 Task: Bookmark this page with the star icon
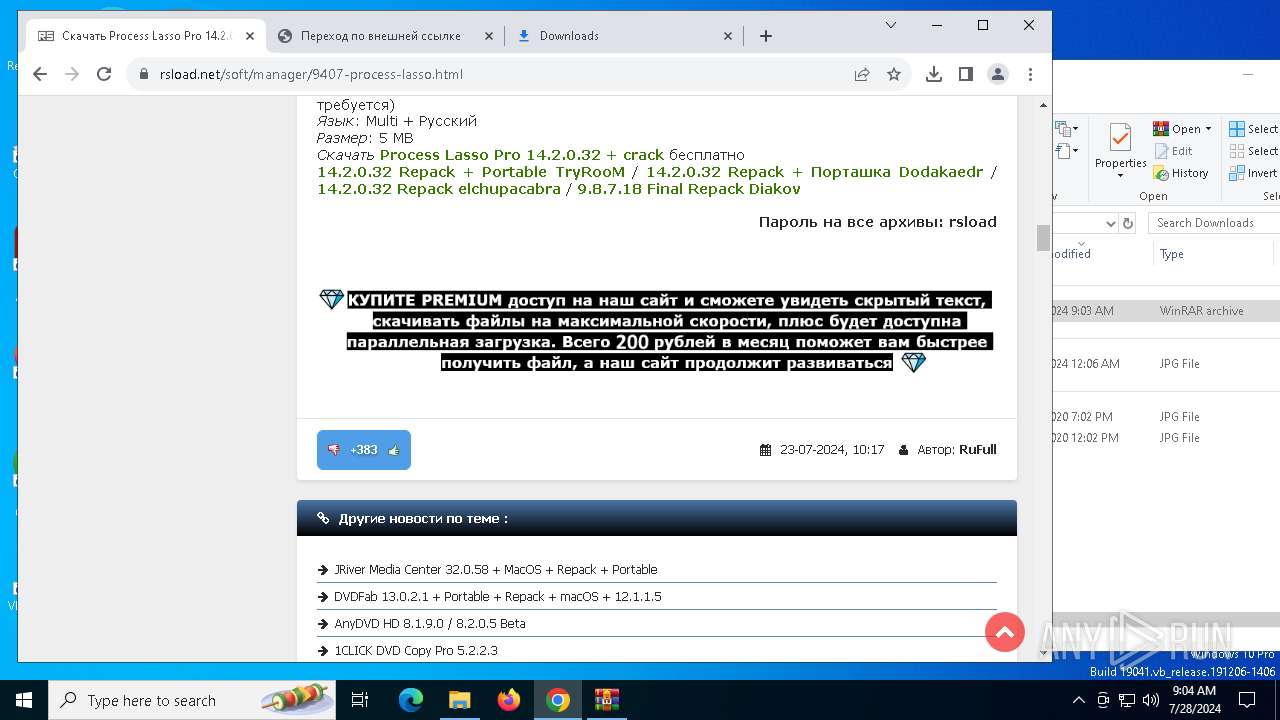pos(894,74)
